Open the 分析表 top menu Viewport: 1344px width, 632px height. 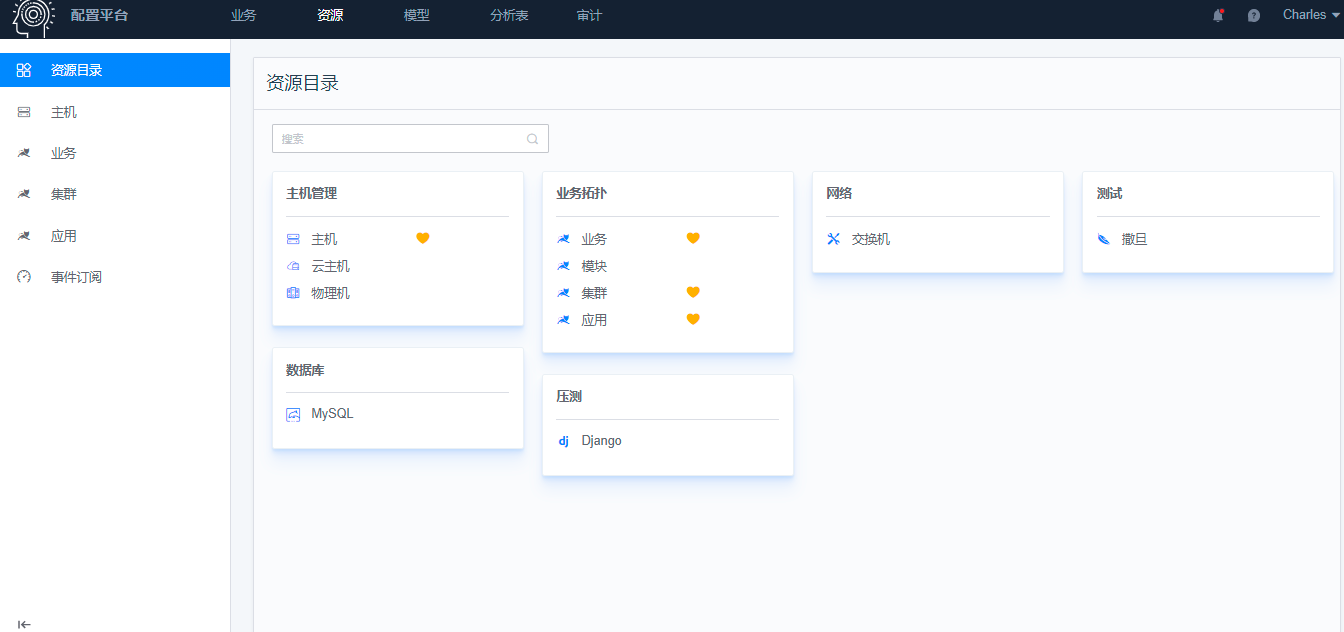tap(509, 16)
